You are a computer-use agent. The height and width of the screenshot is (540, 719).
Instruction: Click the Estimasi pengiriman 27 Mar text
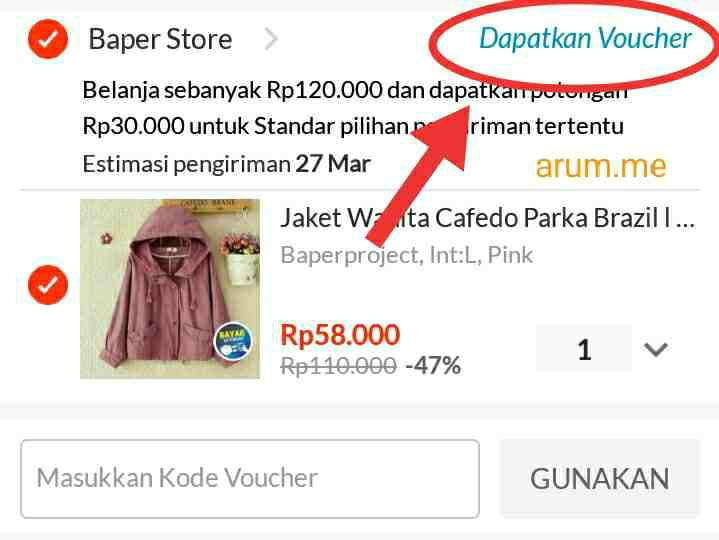227,164
